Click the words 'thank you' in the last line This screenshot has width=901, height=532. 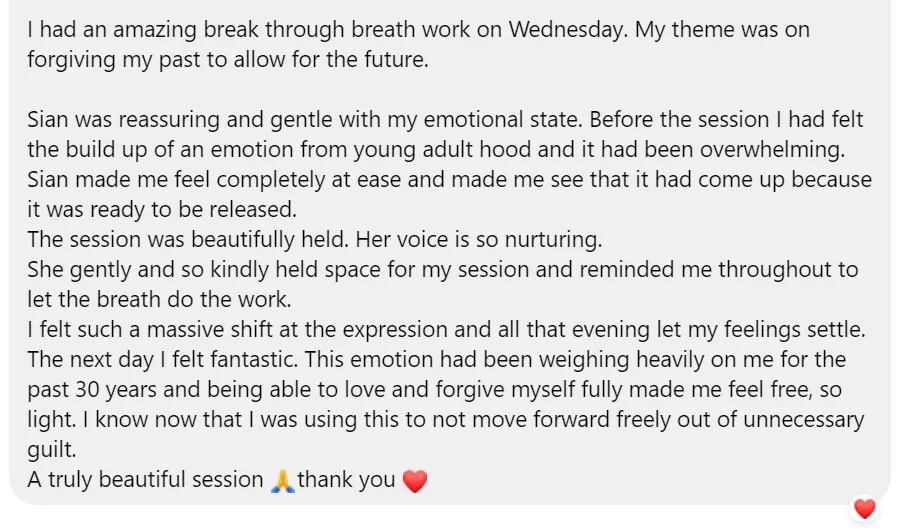346,480
